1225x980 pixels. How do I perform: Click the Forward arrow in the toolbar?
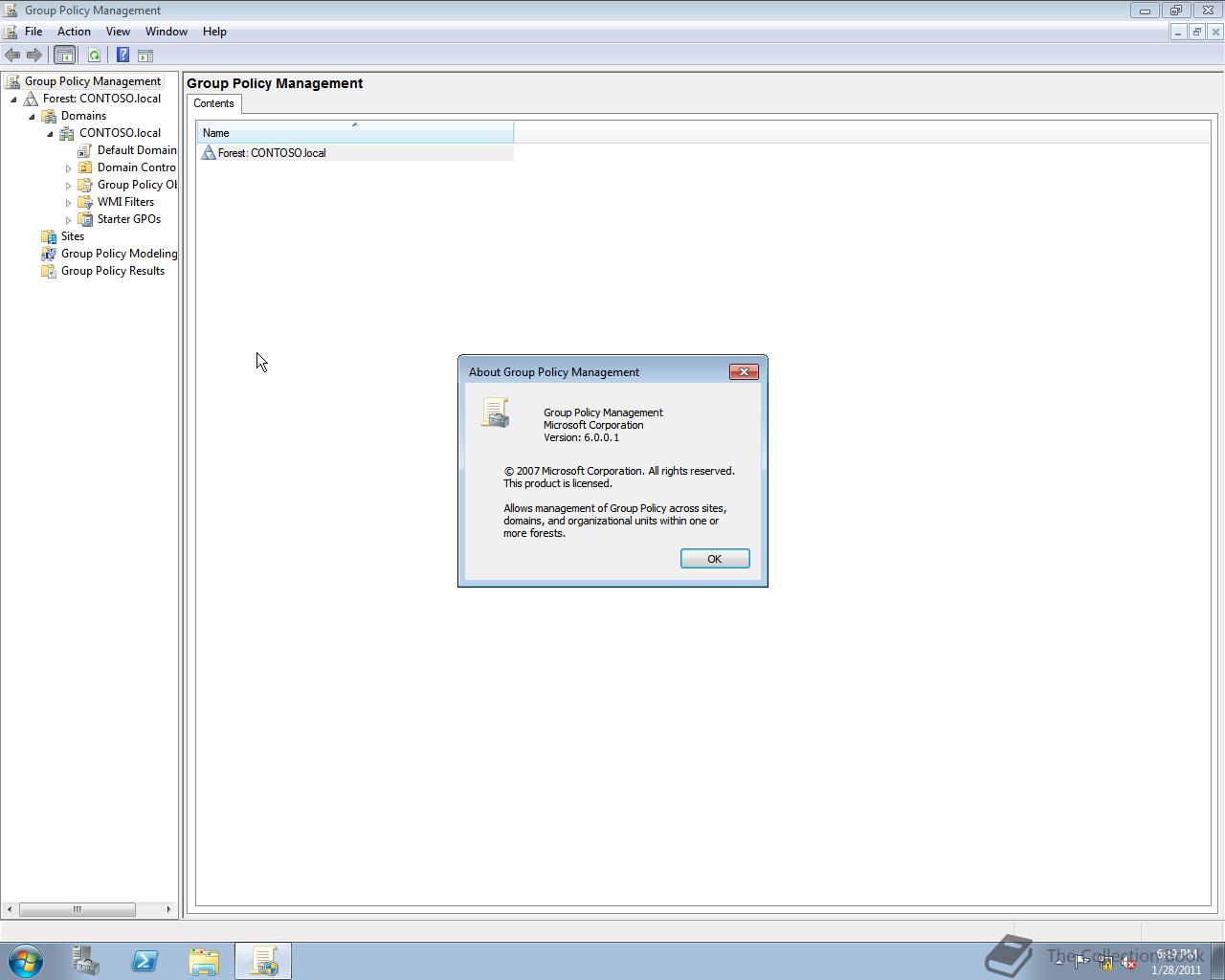[34, 56]
